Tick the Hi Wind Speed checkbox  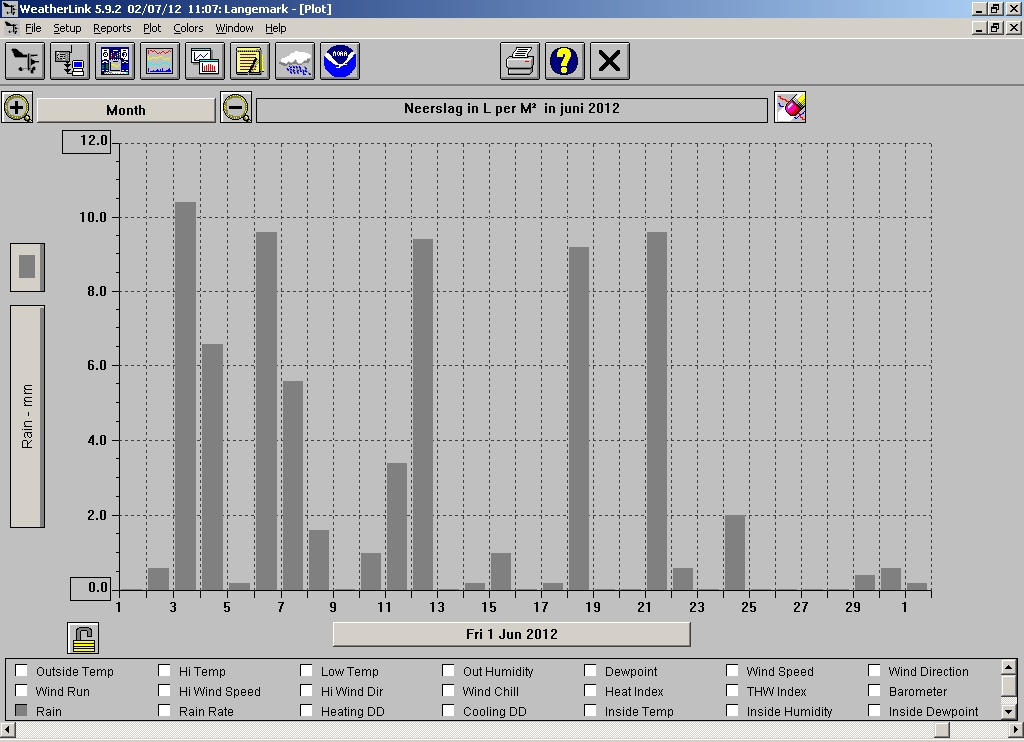click(165, 690)
